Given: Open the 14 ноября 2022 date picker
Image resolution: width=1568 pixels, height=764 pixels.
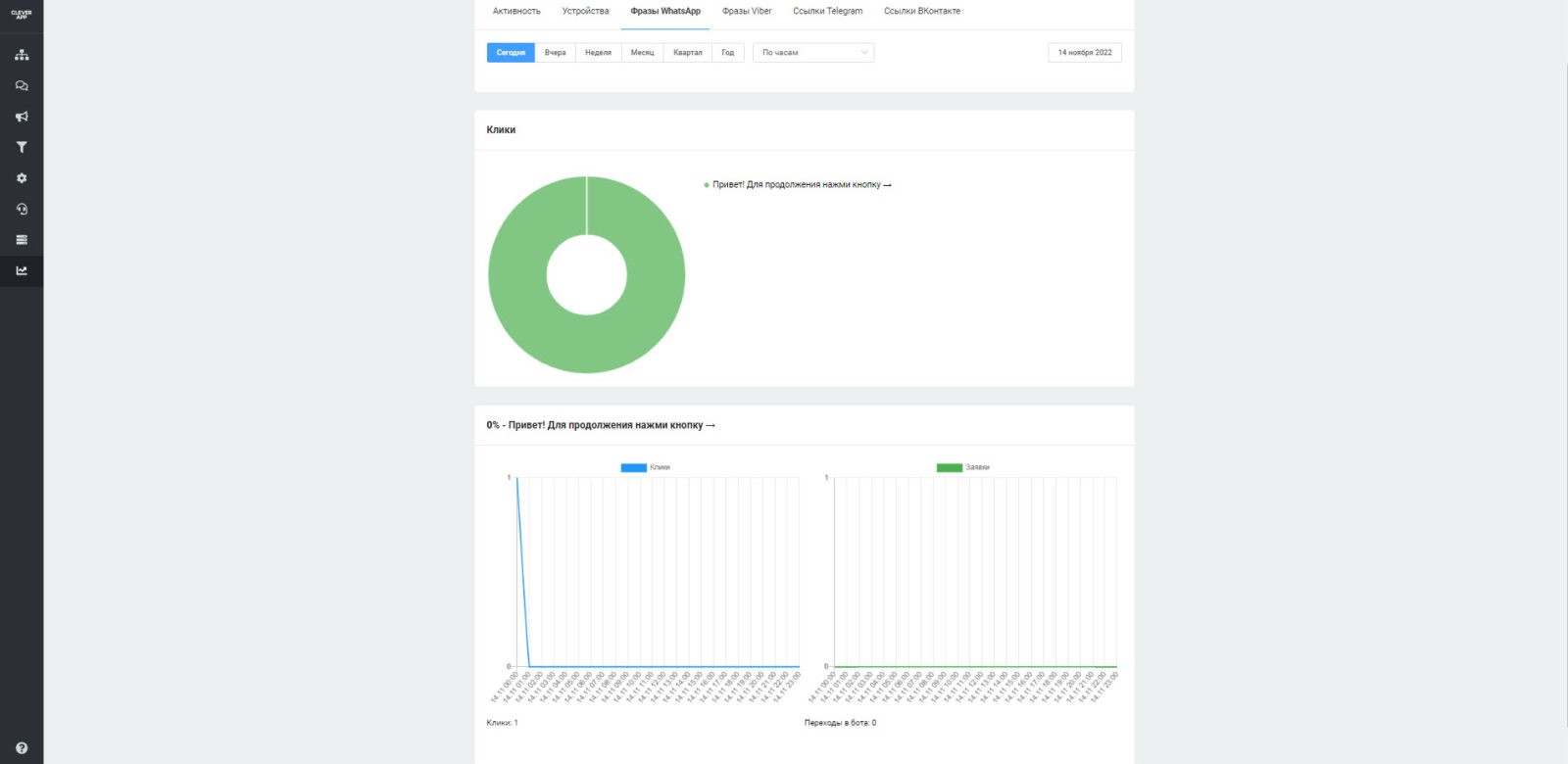Looking at the screenshot, I should click(1084, 53).
